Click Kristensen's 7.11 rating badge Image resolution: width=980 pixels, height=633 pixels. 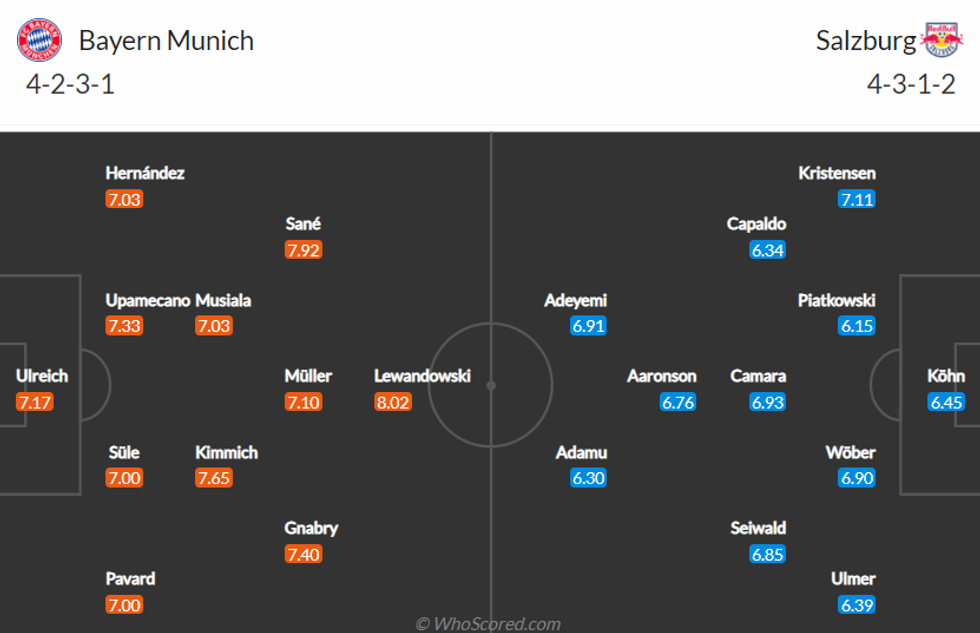[x=857, y=199]
